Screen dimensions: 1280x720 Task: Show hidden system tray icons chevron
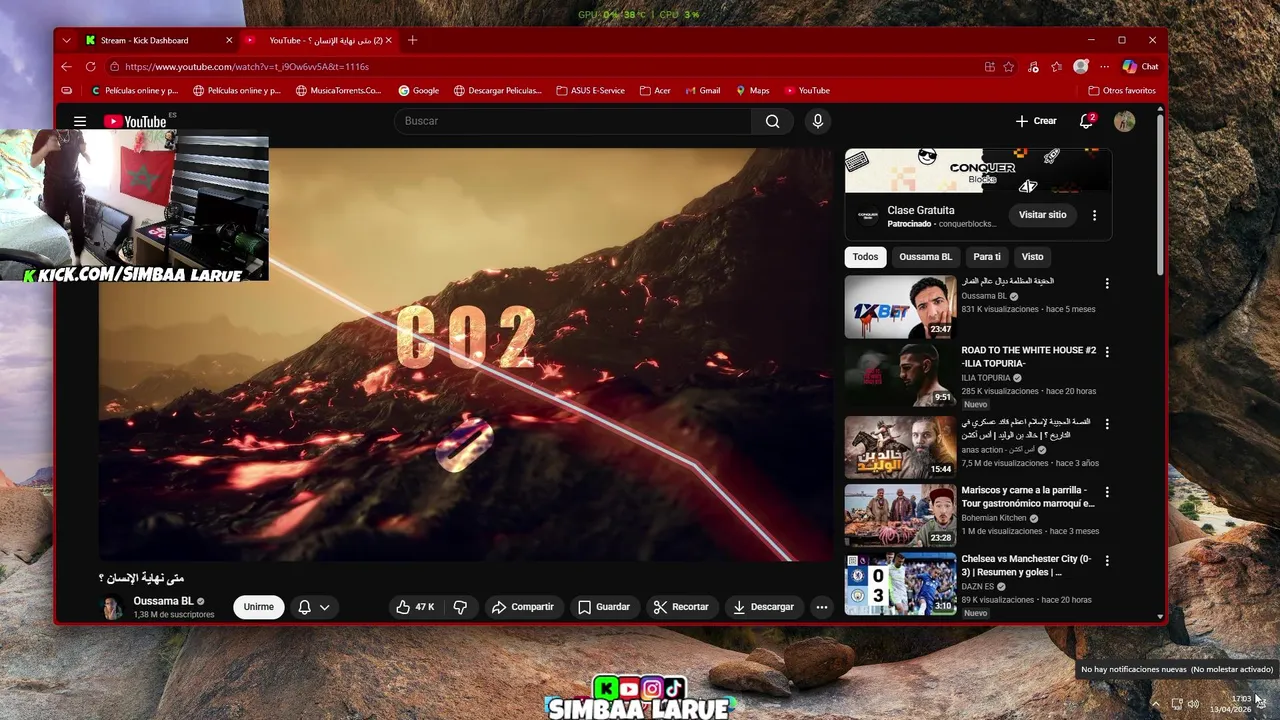click(1156, 704)
